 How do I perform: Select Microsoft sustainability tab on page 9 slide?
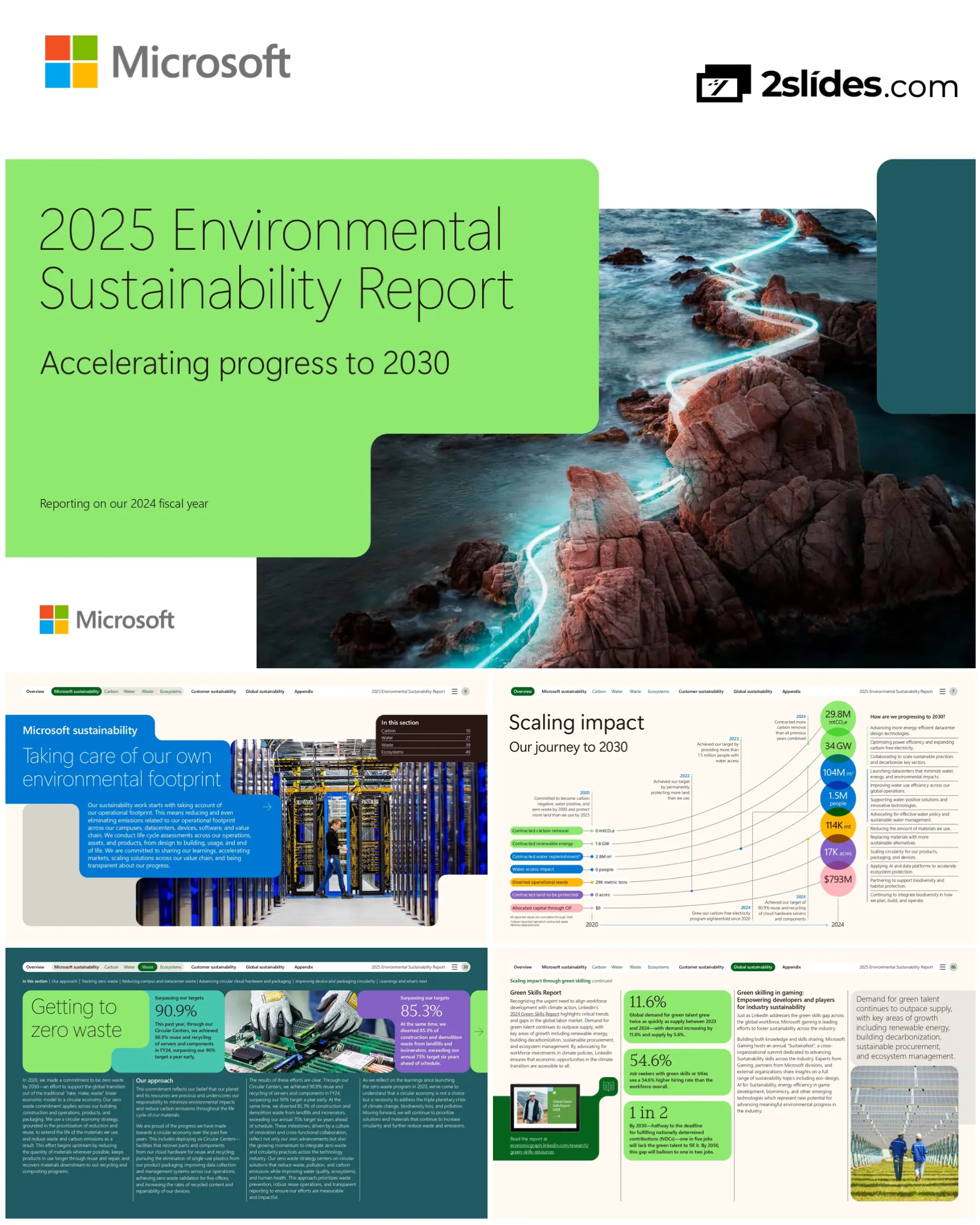76,692
